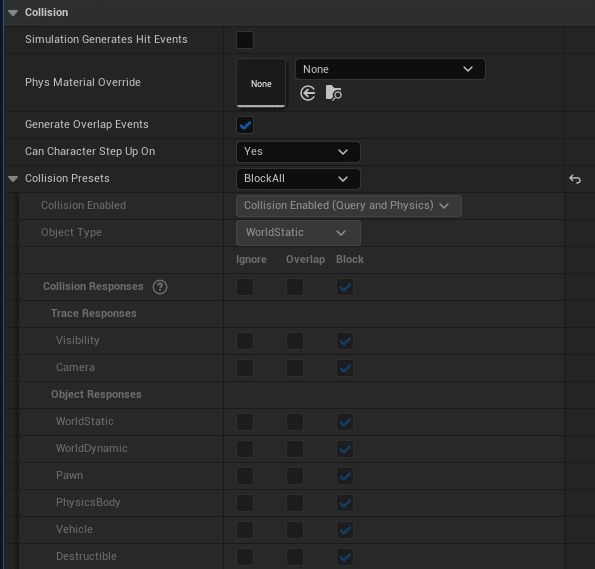The height and width of the screenshot is (569, 595).
Task: Click the Collision Responses help question icon
Action: (160, 287)
